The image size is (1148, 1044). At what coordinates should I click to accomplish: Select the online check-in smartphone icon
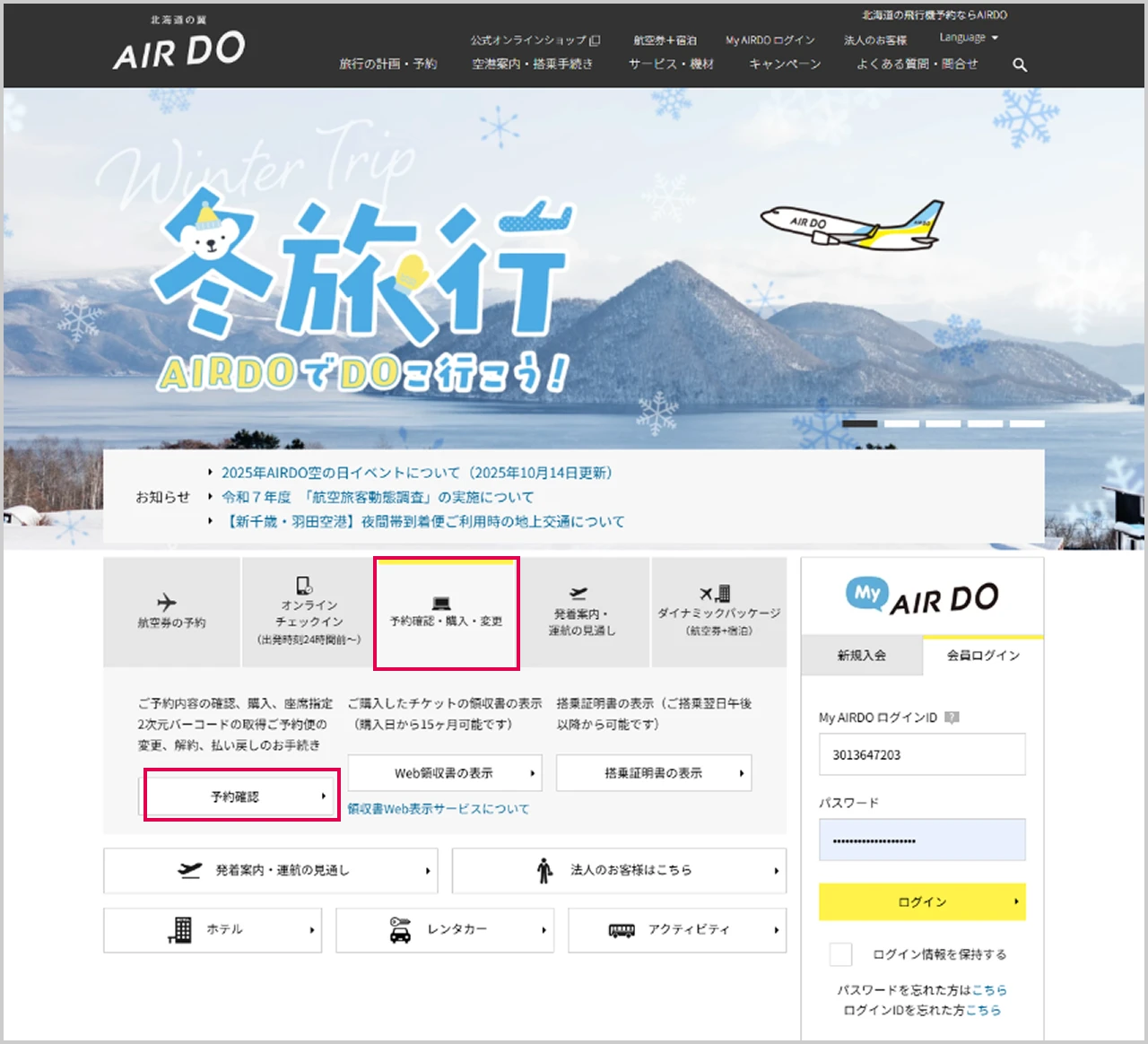pyautogui.click(x=305, y=586)
